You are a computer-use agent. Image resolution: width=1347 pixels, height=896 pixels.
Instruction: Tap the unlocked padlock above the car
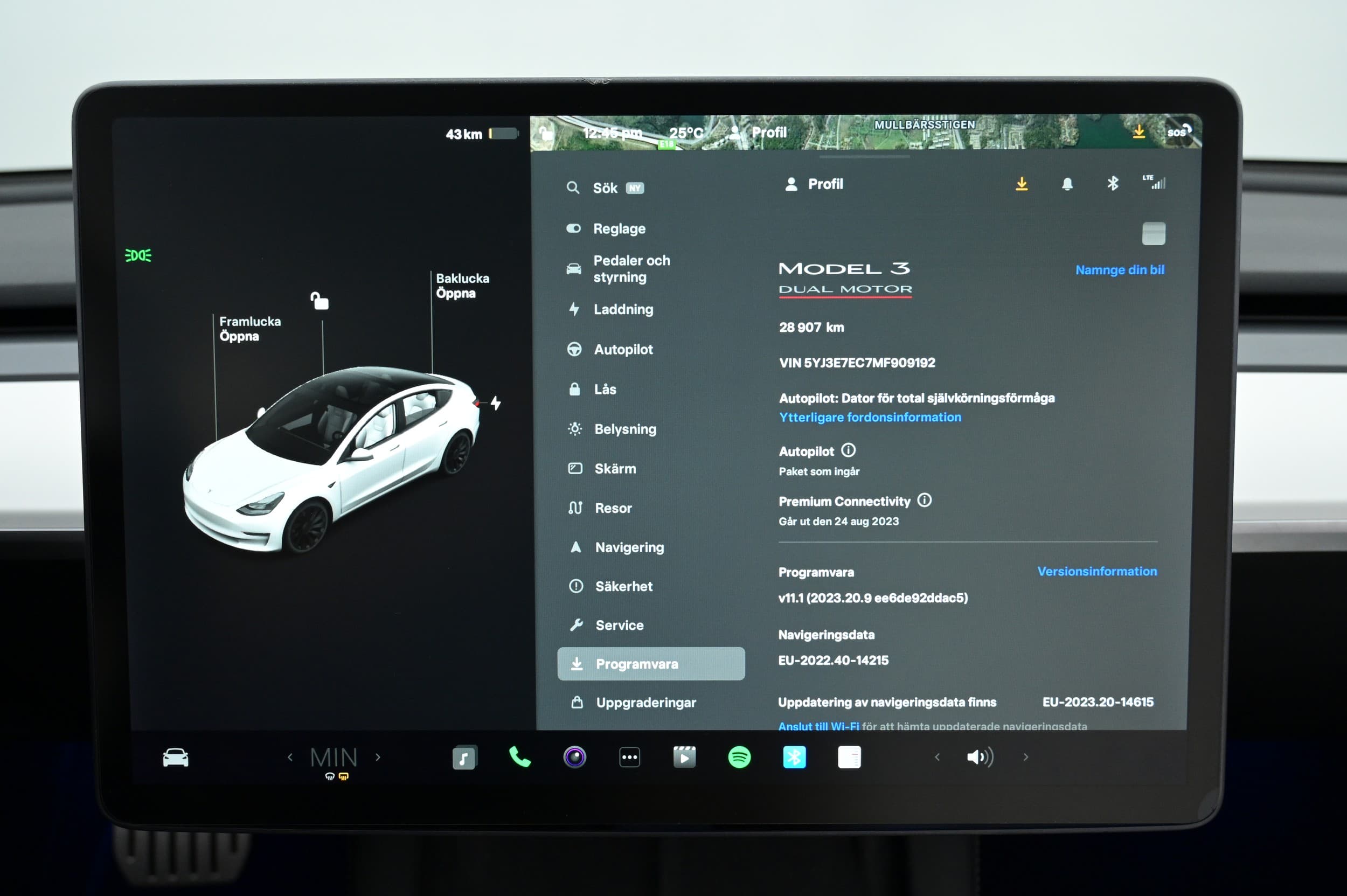click(319, 301)
